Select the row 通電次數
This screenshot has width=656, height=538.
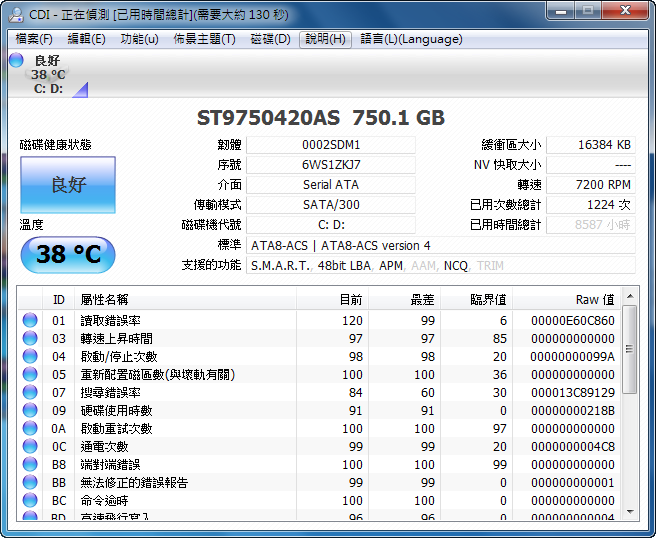click(x=319, y=446)
